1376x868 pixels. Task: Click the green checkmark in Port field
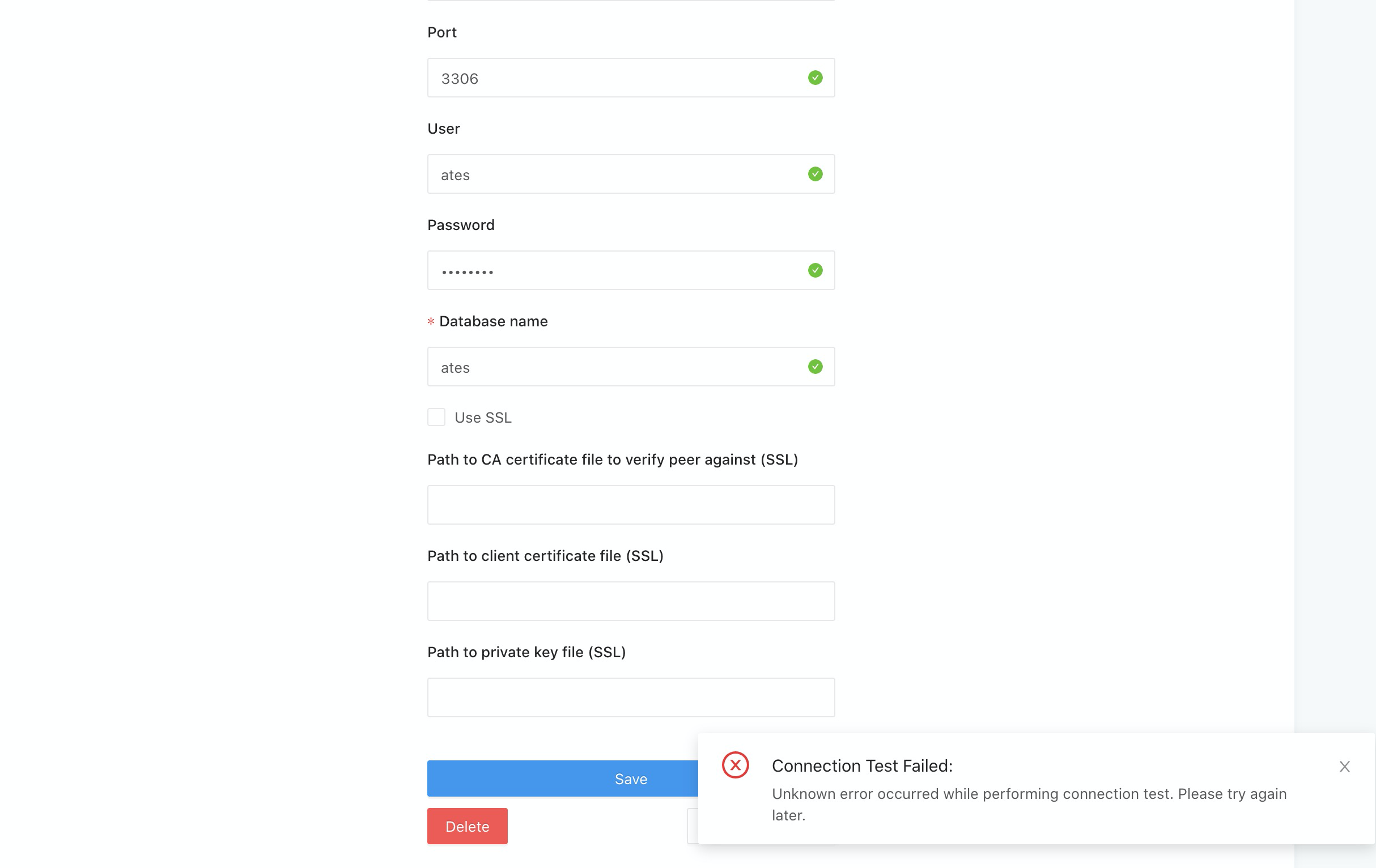coord(815,78)
